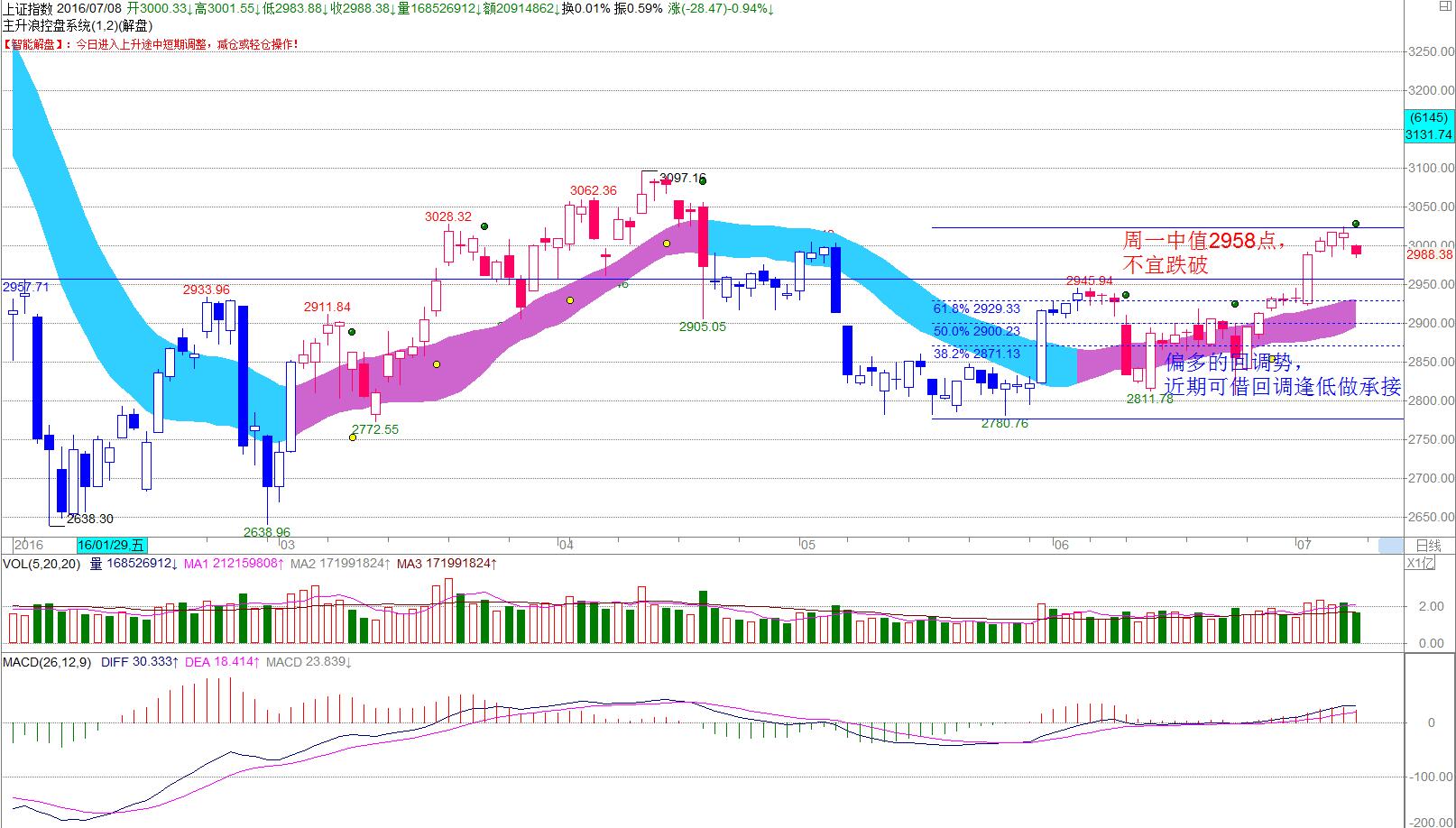Click the blue annotation 近期可借回调逢低做承接
The height and width of the screenshot is (828, 1456).
pyautogui.click(x=1282, y=387)
